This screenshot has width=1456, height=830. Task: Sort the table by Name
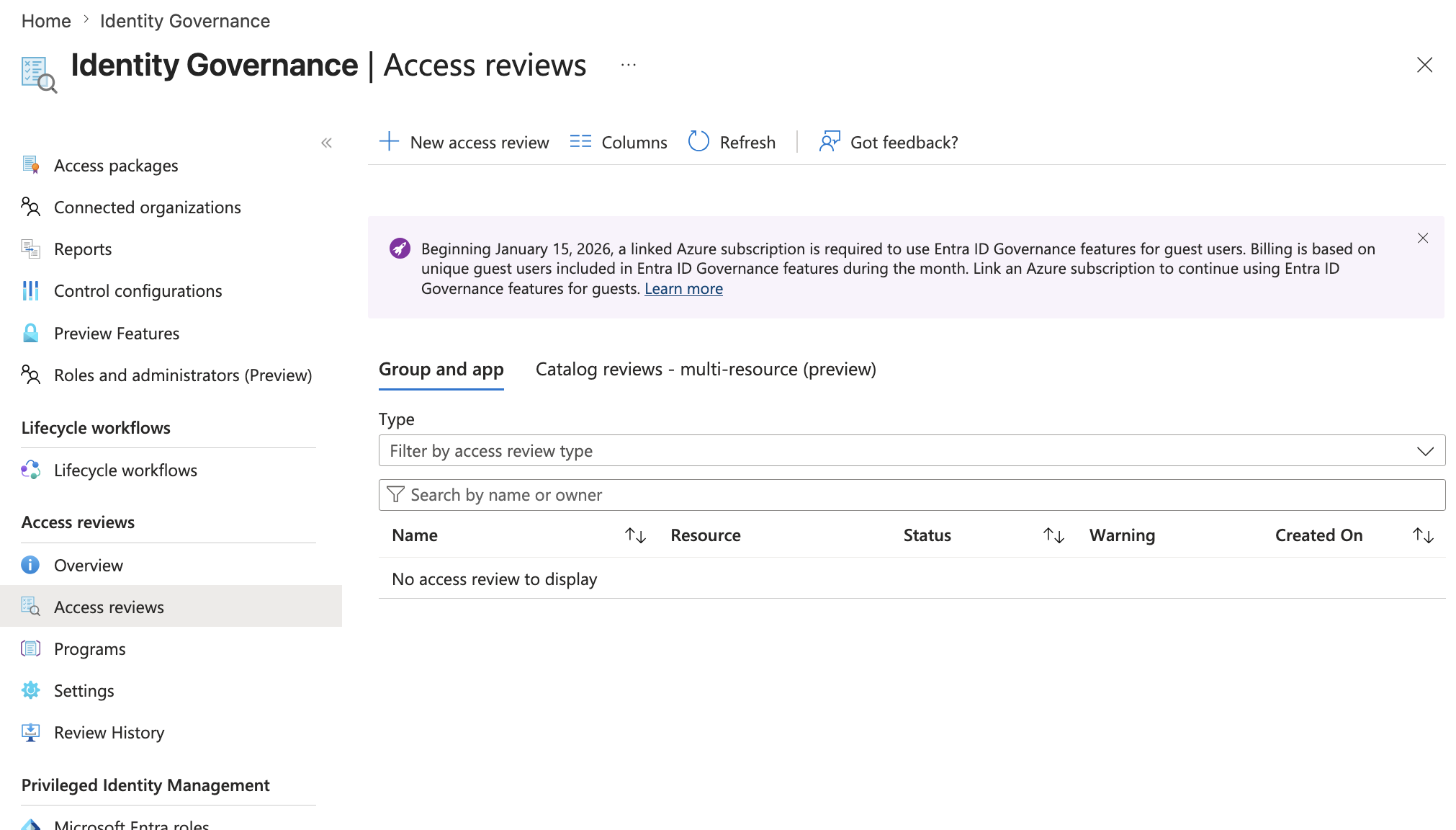click(635, 535)
